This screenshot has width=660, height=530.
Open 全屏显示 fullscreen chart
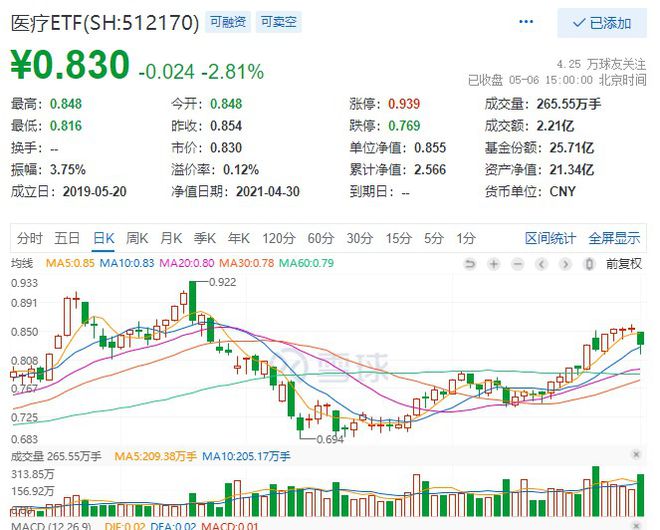614,238
